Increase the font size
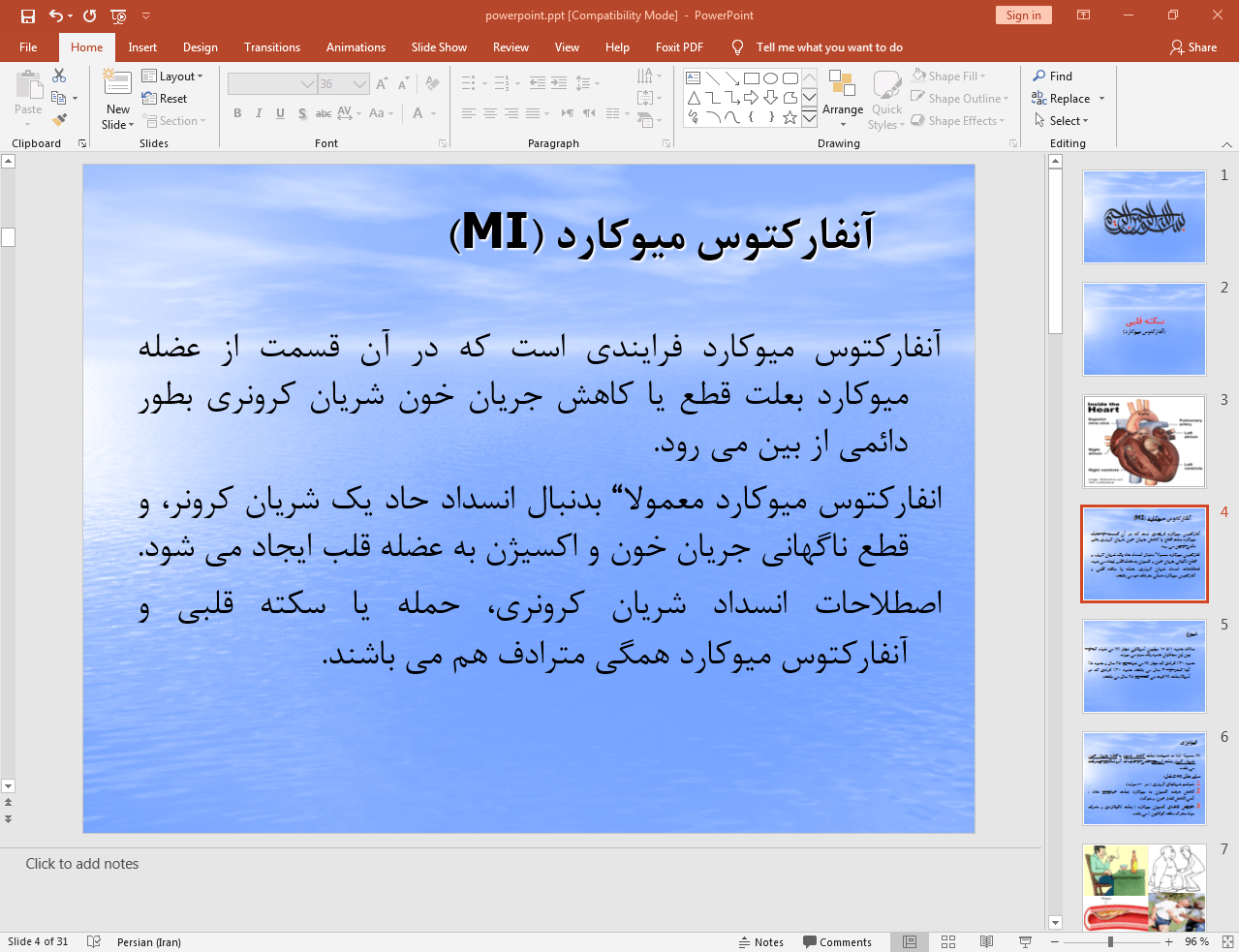 click(x=382, y=84)
